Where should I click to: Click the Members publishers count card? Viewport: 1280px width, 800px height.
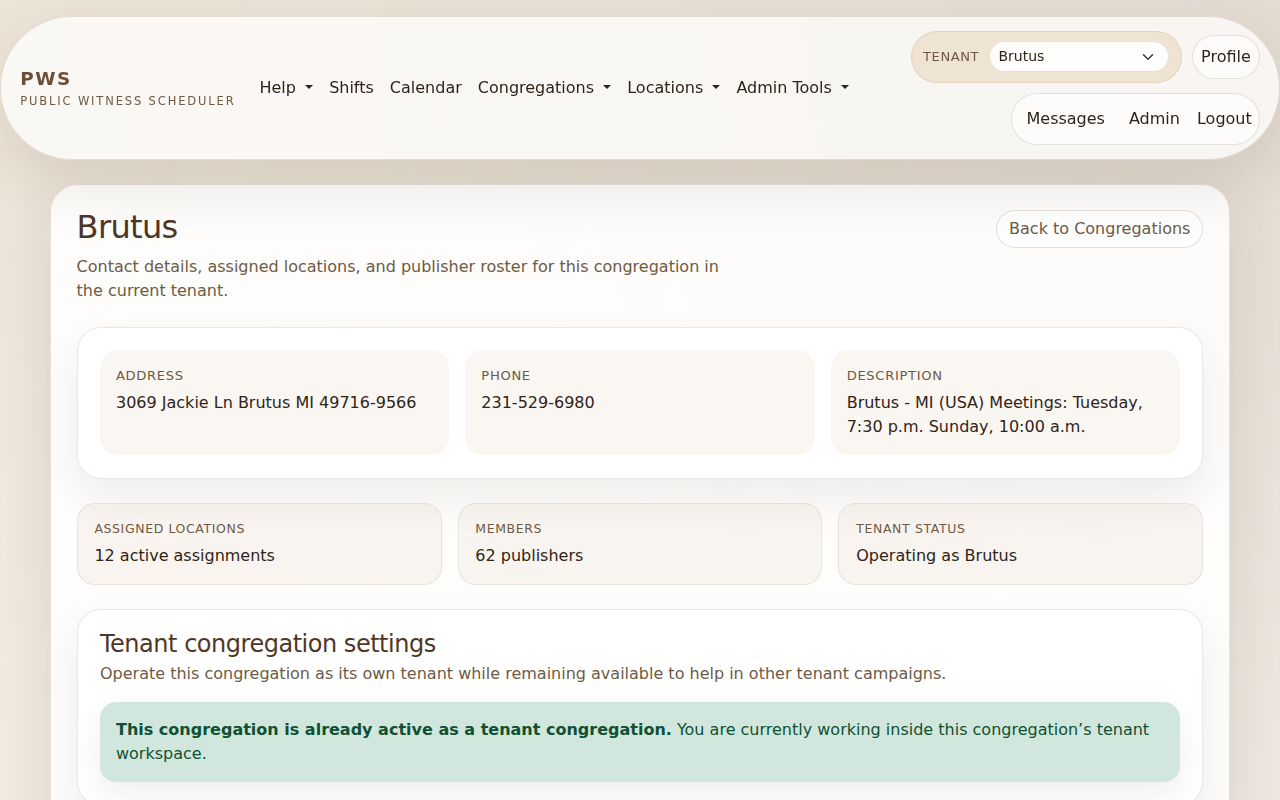639,544
